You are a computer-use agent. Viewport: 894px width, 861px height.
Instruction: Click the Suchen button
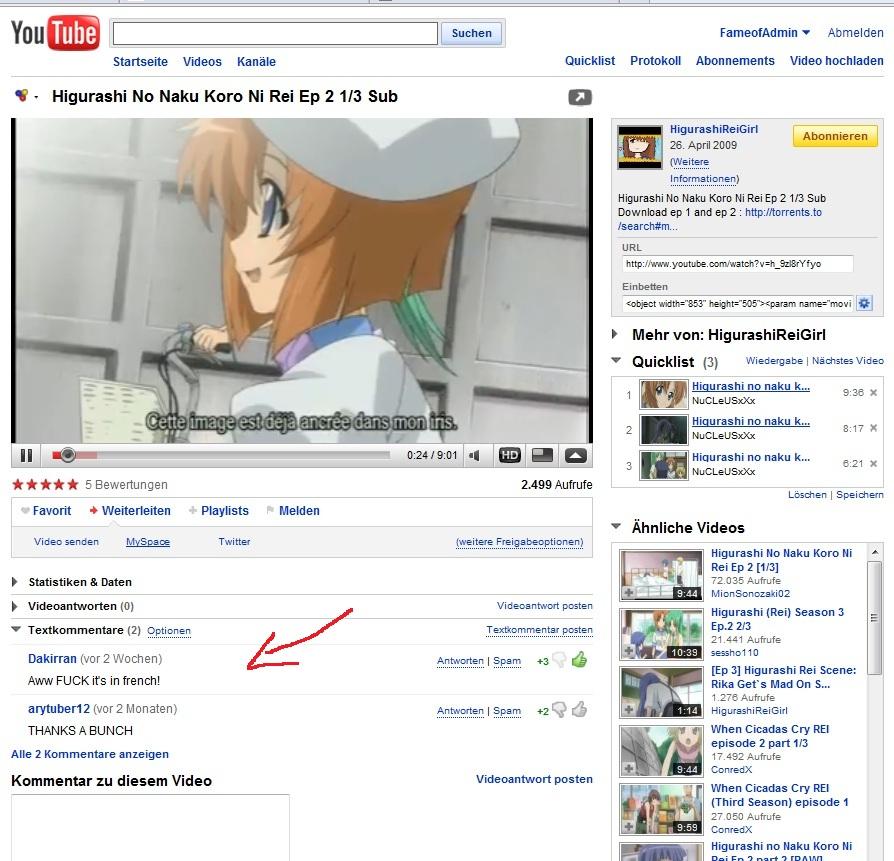click(472, 33)
